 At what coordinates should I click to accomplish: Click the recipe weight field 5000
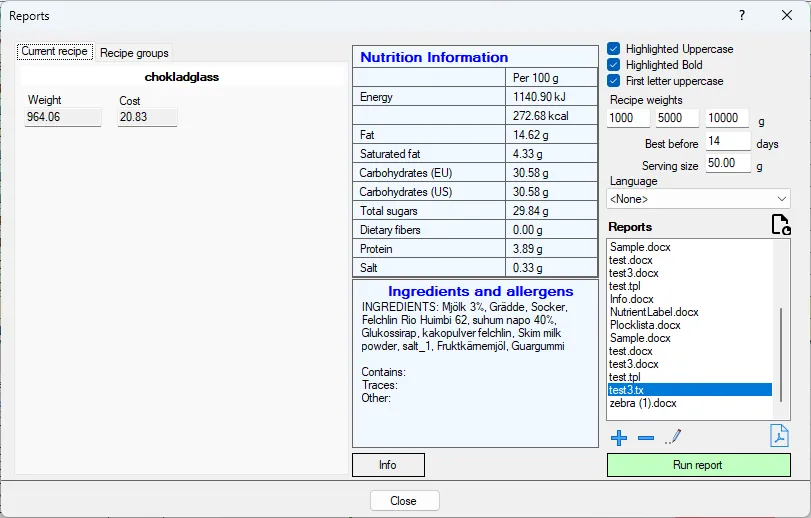(677, 118)
